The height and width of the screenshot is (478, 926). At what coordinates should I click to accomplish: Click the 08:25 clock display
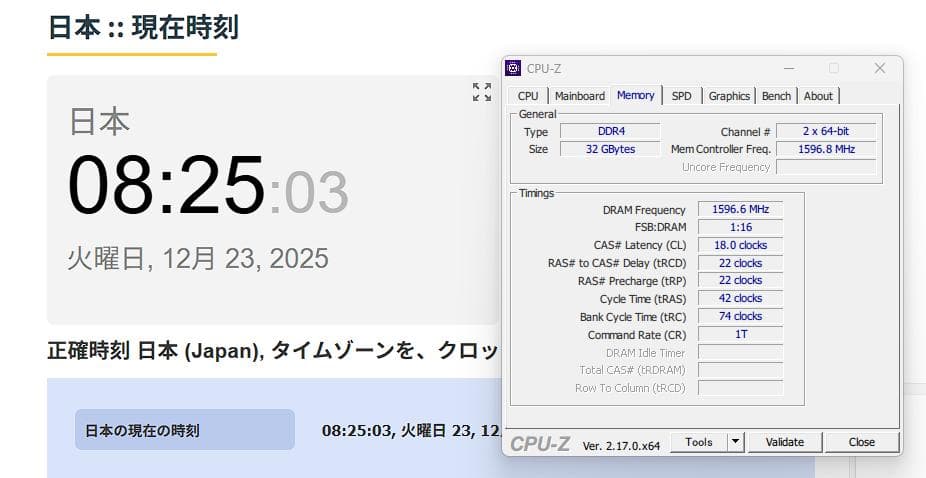pyautogui.click(x=167, y=186)
